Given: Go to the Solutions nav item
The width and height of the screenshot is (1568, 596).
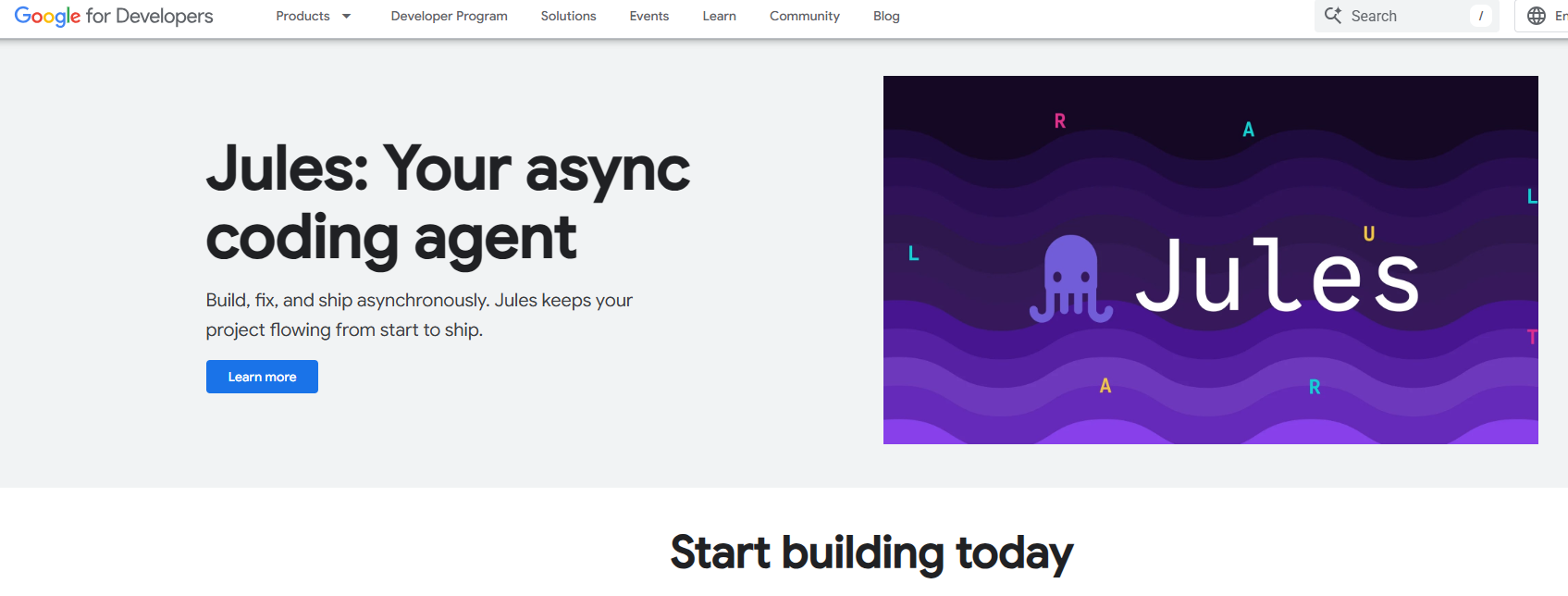Looking at the screenshot, I should pos(568,17).
